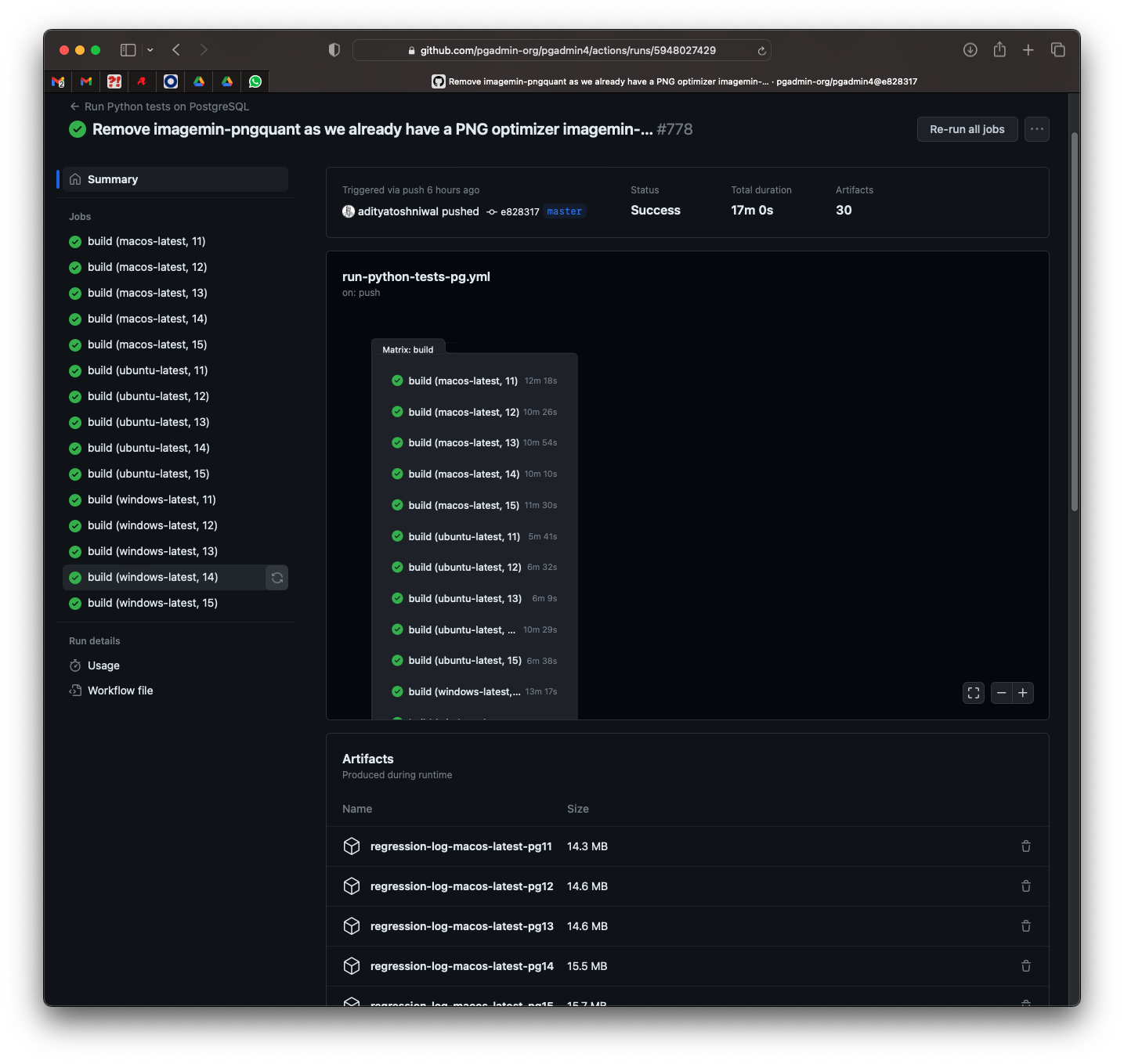Open the e828317 commit link

[x=520, y=211]
